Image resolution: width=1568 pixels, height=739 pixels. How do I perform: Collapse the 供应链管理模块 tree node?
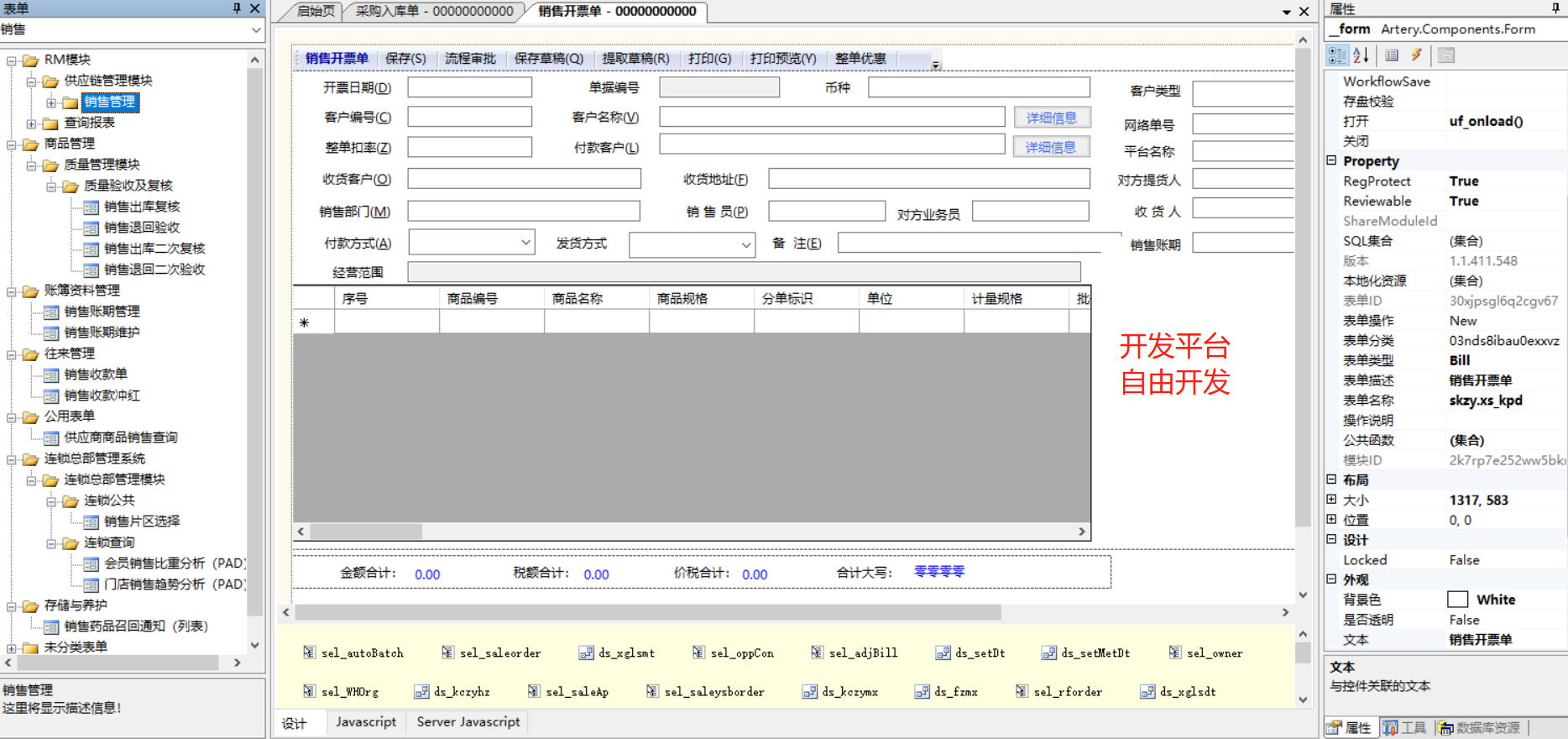coord(31,81)
